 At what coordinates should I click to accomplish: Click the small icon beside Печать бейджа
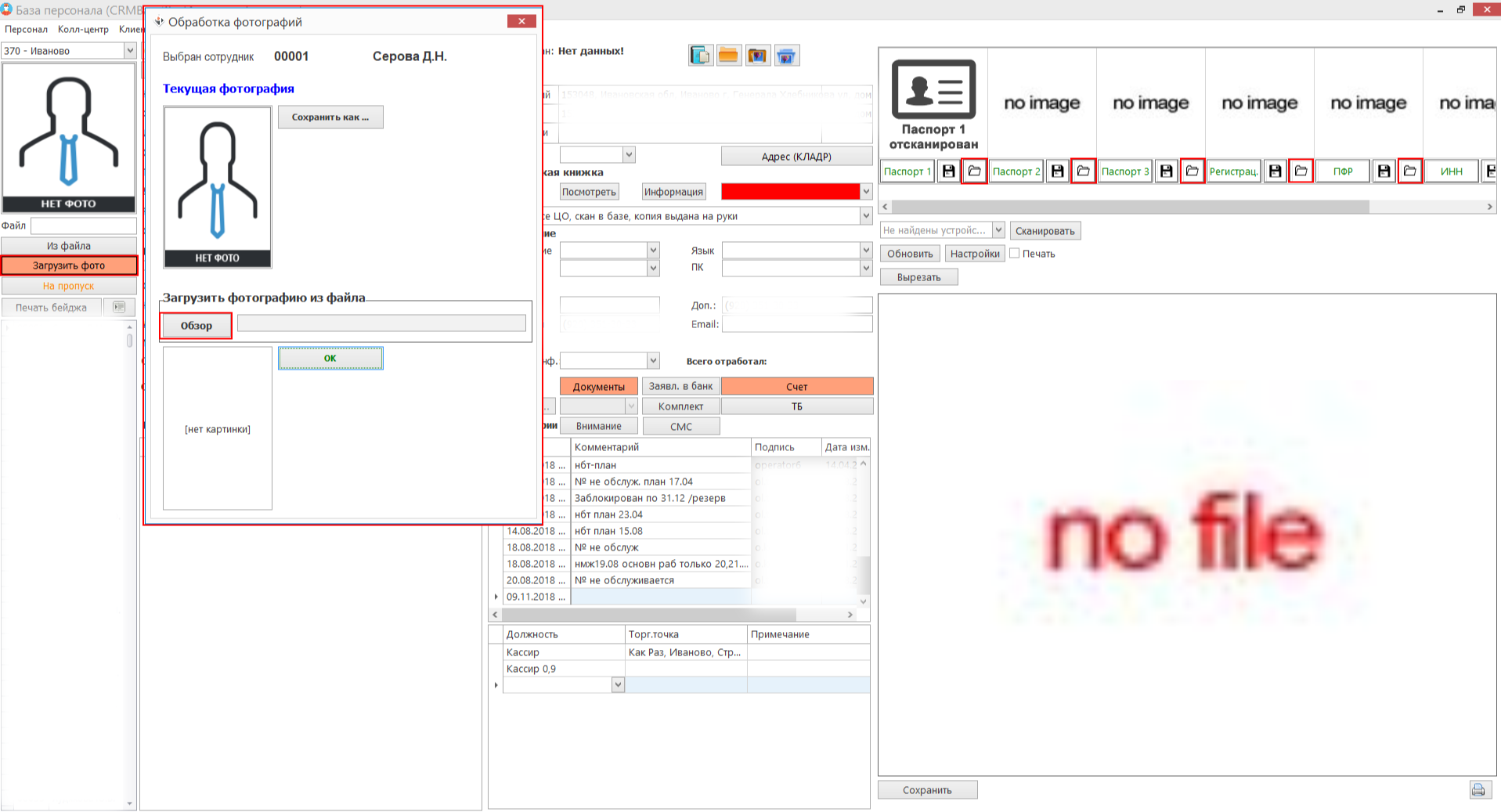pyautogui.click(x=119, y=307)
